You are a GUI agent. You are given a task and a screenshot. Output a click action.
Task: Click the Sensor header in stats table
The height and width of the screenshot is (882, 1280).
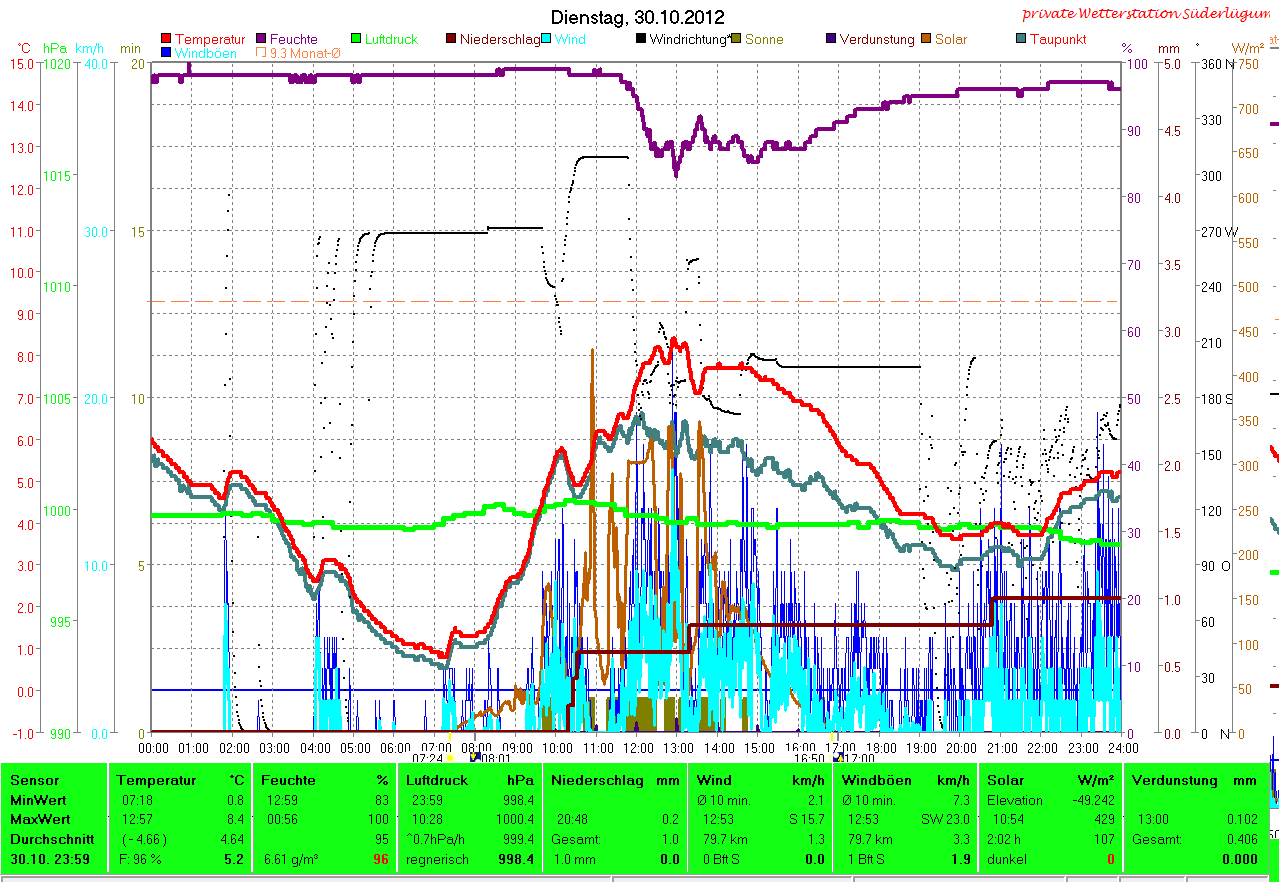[x=35, y=780]
